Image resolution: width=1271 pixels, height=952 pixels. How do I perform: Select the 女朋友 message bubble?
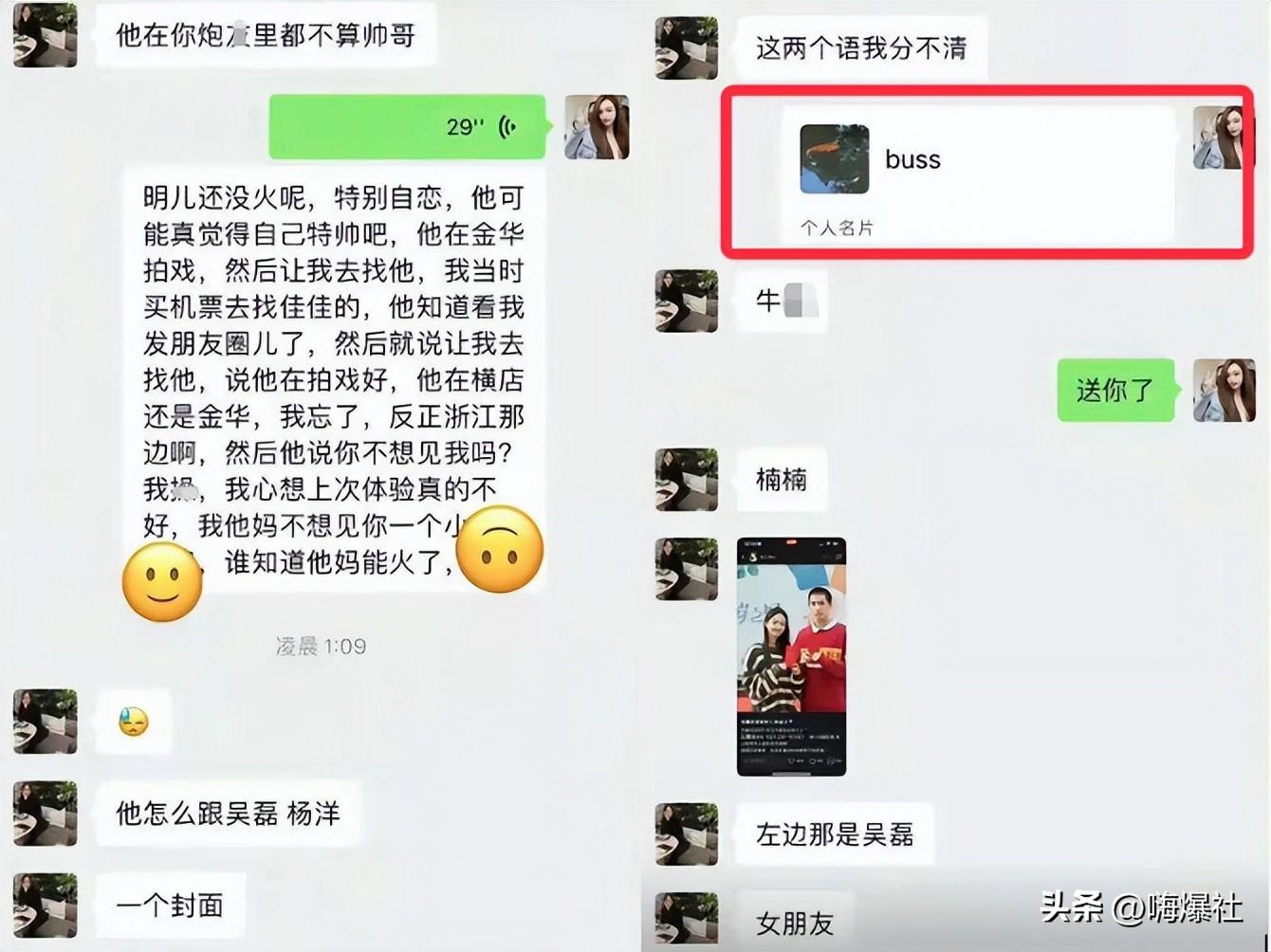[795, 923]
